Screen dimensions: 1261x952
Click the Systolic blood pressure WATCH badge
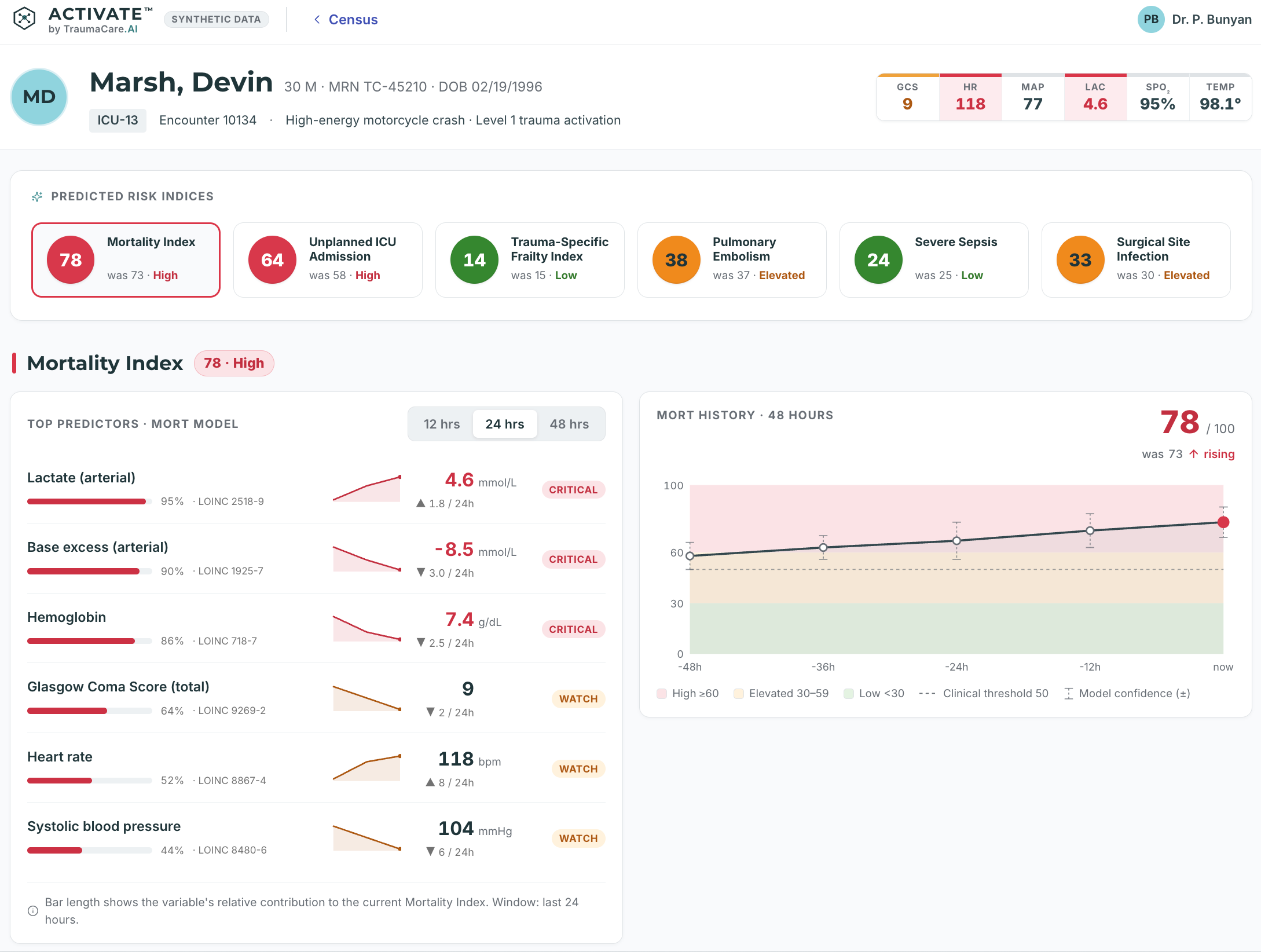coord(578,839)
